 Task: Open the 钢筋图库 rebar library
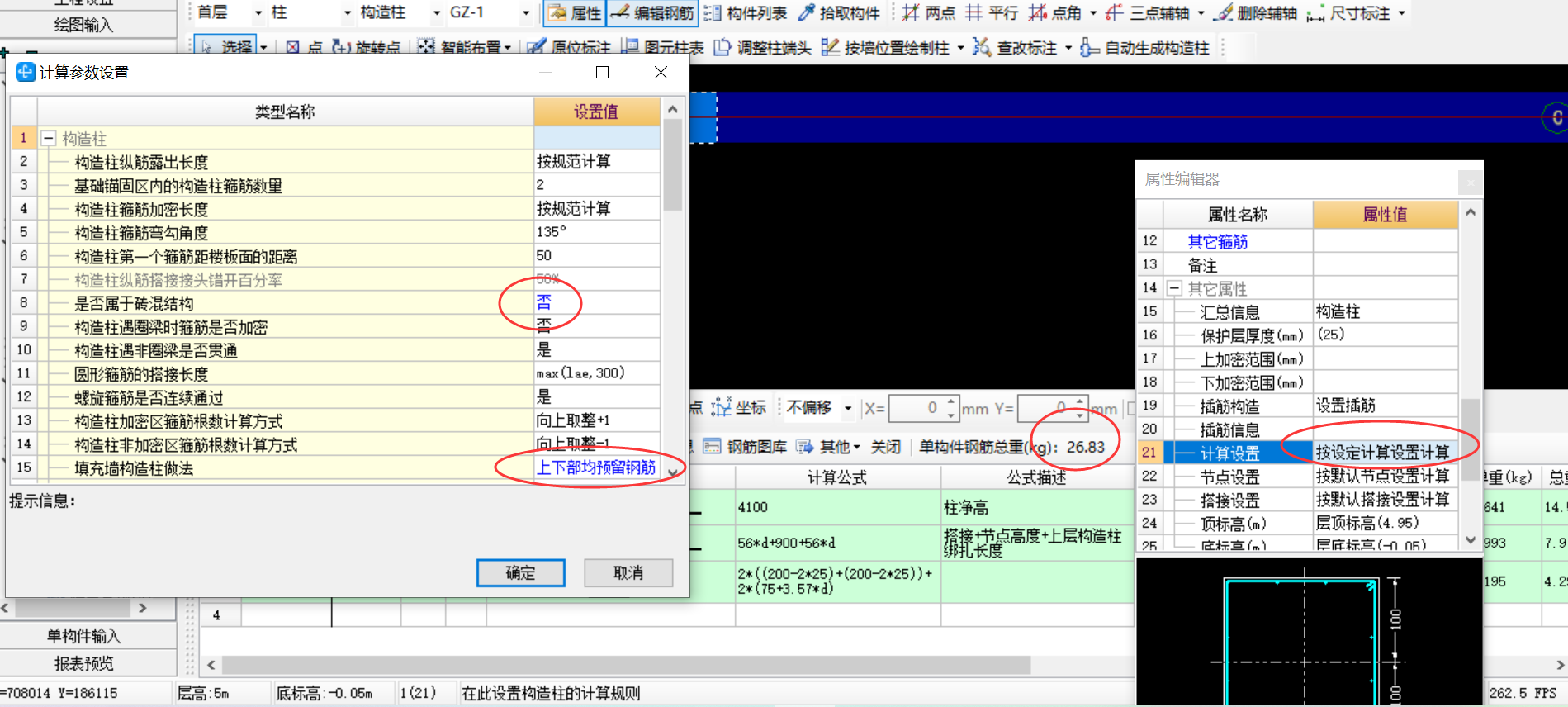coord(745,447)
